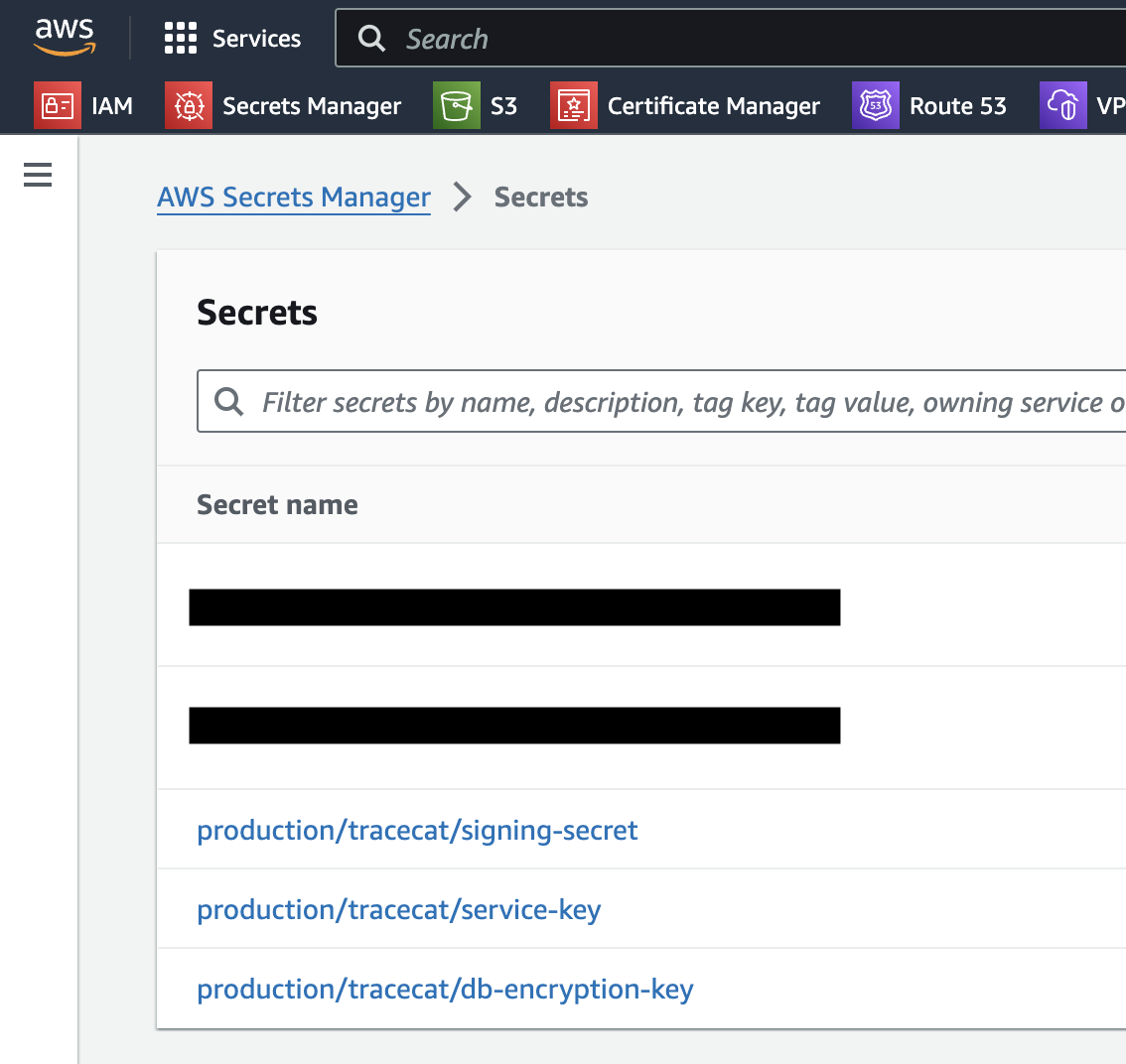Open the Secrets Manager shortcut icon
This screenshot has height=1064, width=1126.
coord(189,105)
